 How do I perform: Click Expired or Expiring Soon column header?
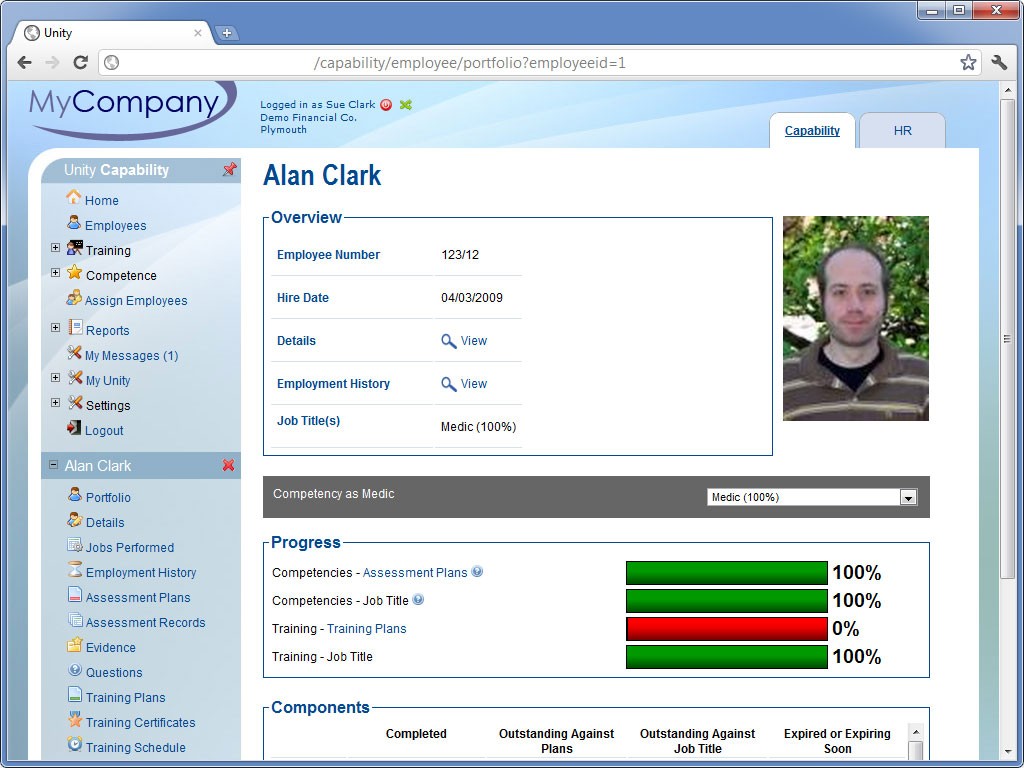tap(837, 741)
